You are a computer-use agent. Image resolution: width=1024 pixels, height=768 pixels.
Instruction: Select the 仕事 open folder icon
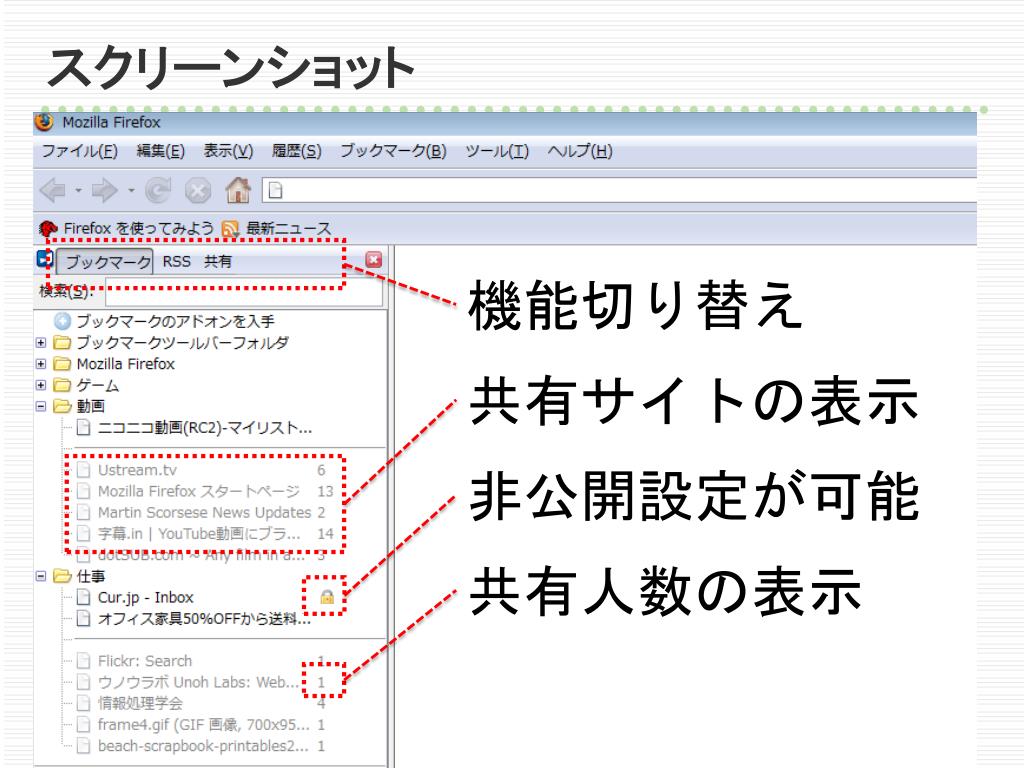click(x=62, y=576)
